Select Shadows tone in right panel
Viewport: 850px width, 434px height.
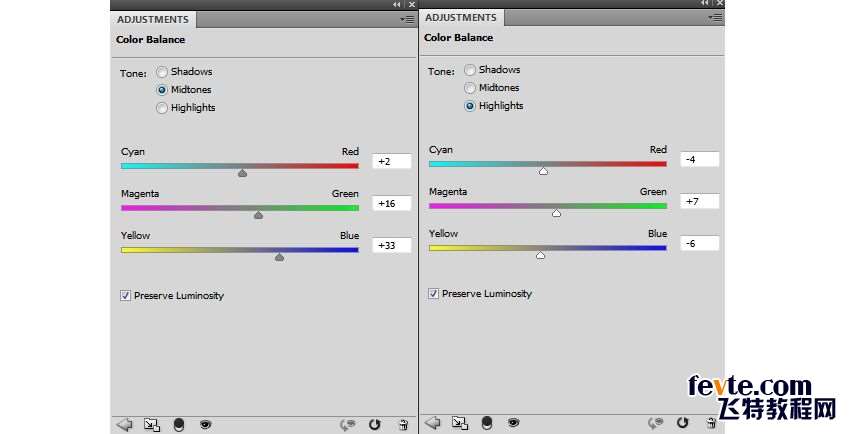point(492,69)
